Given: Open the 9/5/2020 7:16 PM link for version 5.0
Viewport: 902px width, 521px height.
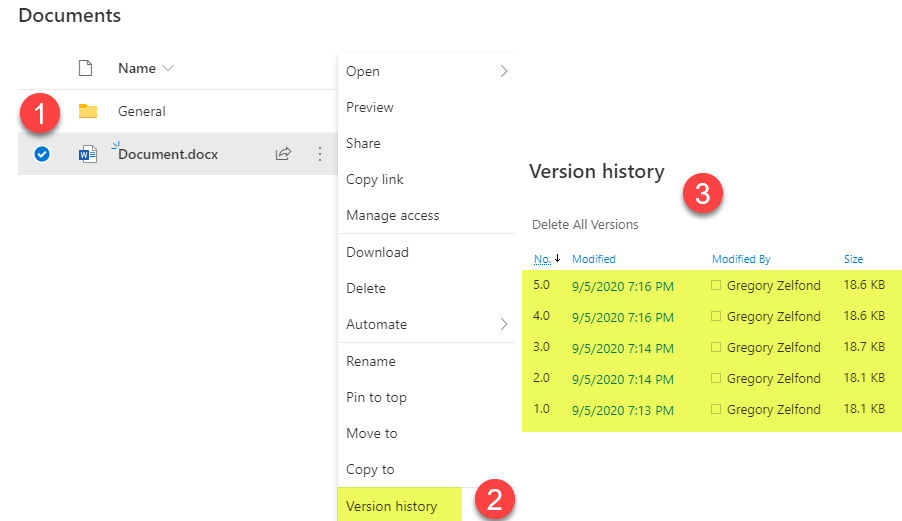Looking at the screenshot, I should pyautogui.click(x=622, y=287).
